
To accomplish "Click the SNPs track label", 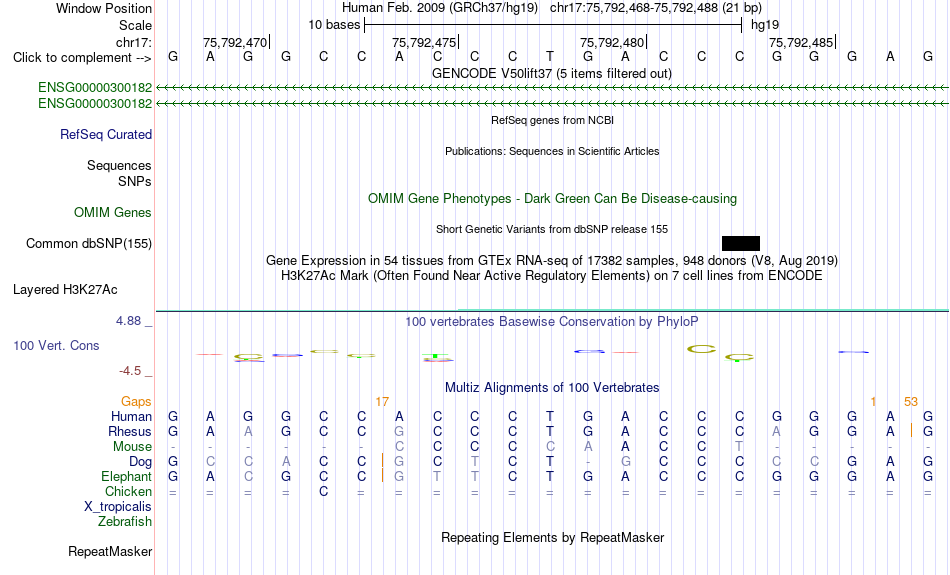I will (135, 181).
